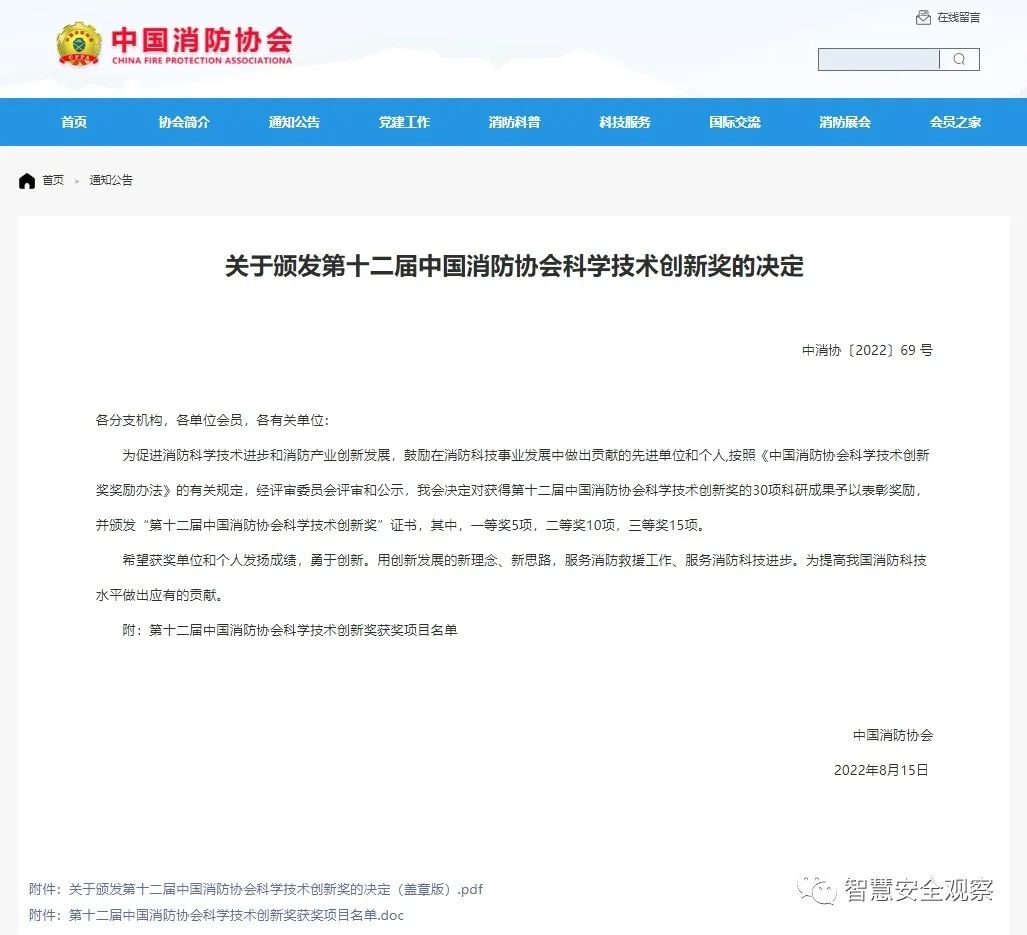Open the 首页 navigation menu item
This screenshot has width=1027, height=935.
pos(72,122)
